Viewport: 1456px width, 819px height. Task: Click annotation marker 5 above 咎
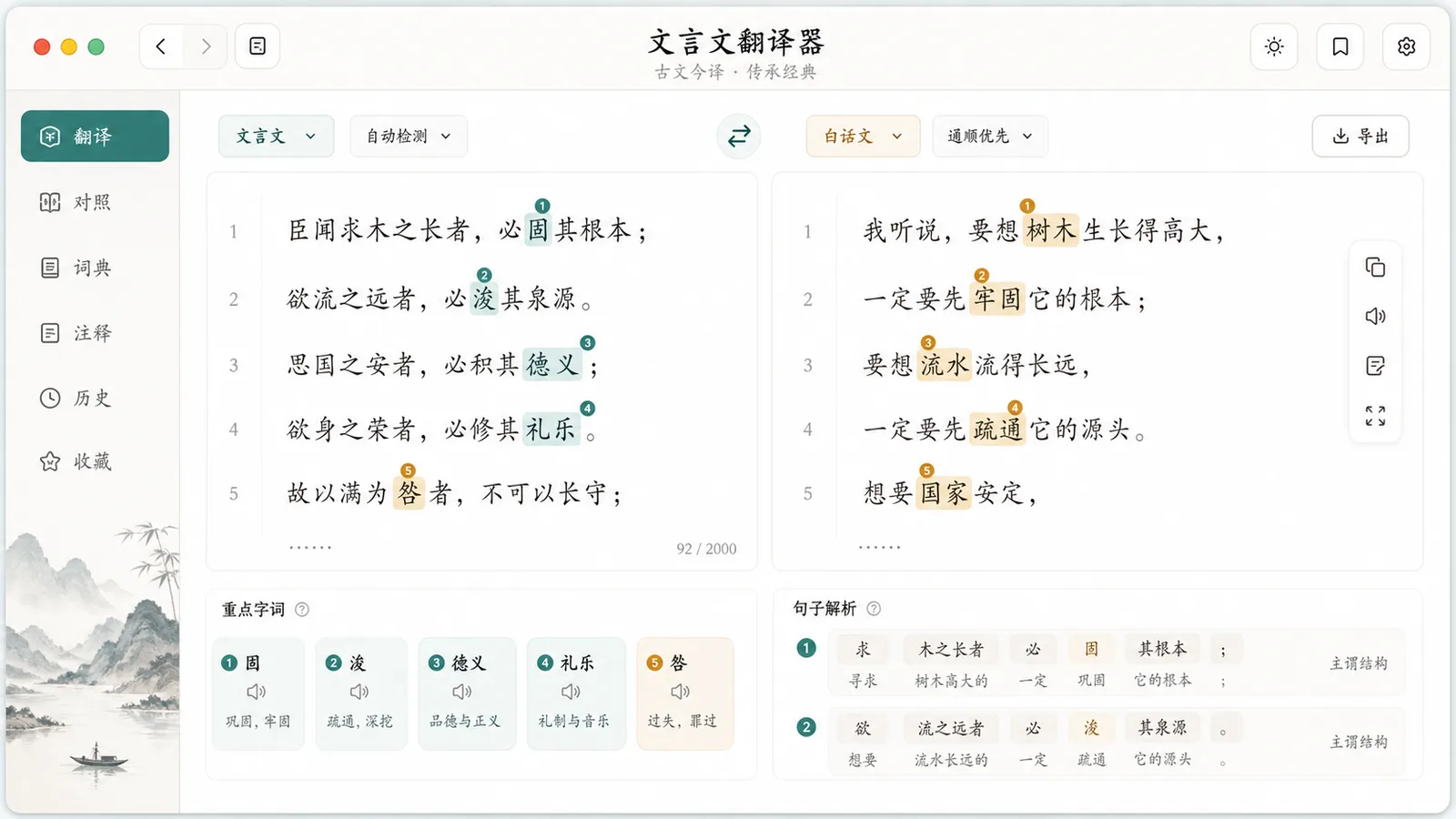pyautogui.click(x=408, y=470)
